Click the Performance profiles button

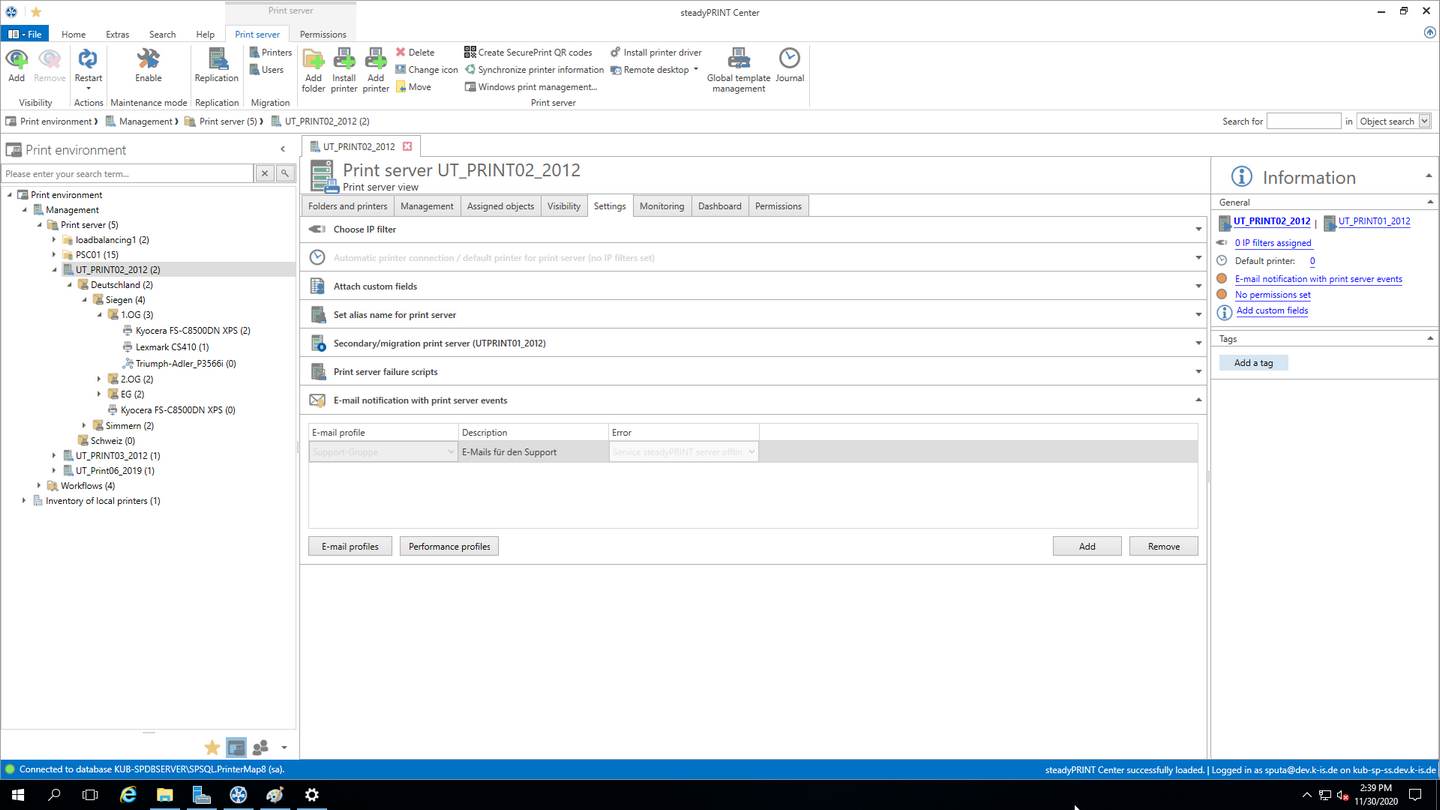449,546
